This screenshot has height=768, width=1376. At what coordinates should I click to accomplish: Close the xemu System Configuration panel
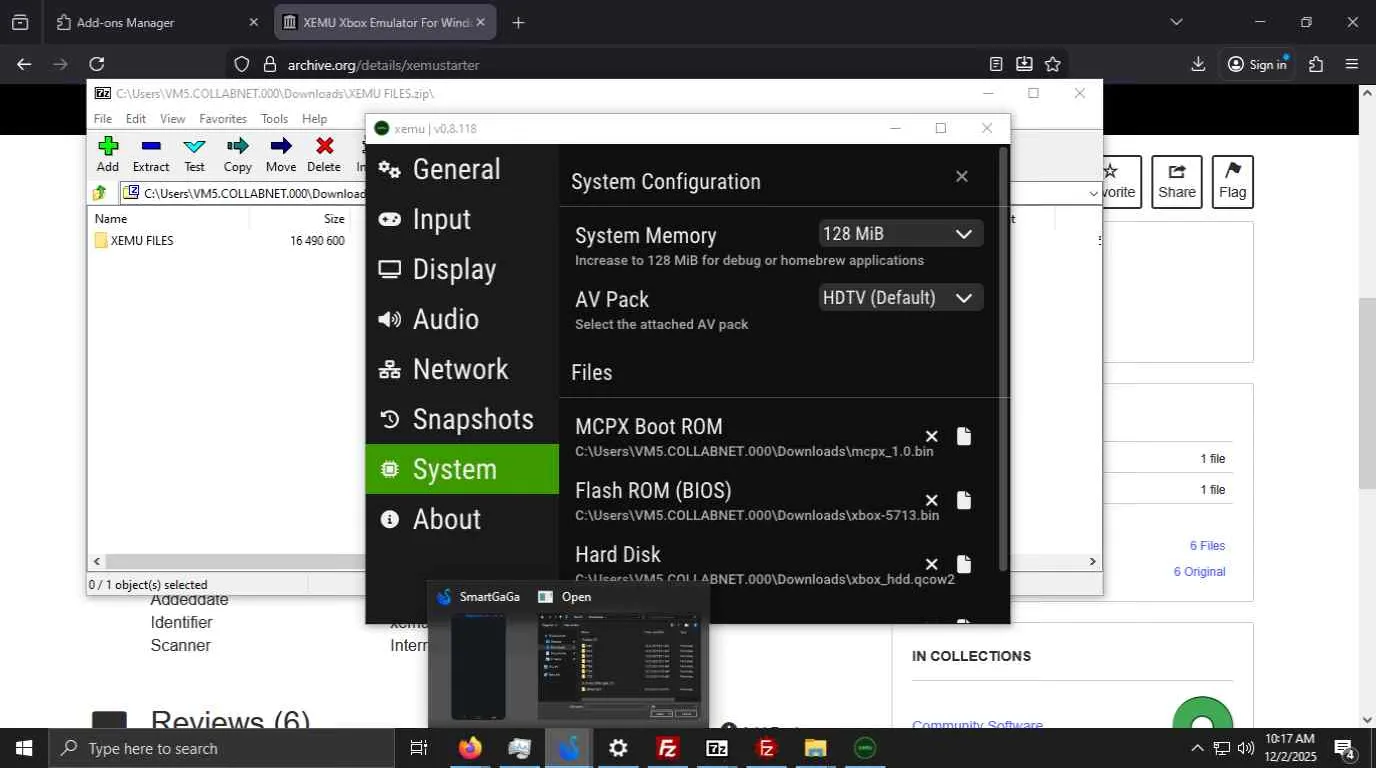962,177
